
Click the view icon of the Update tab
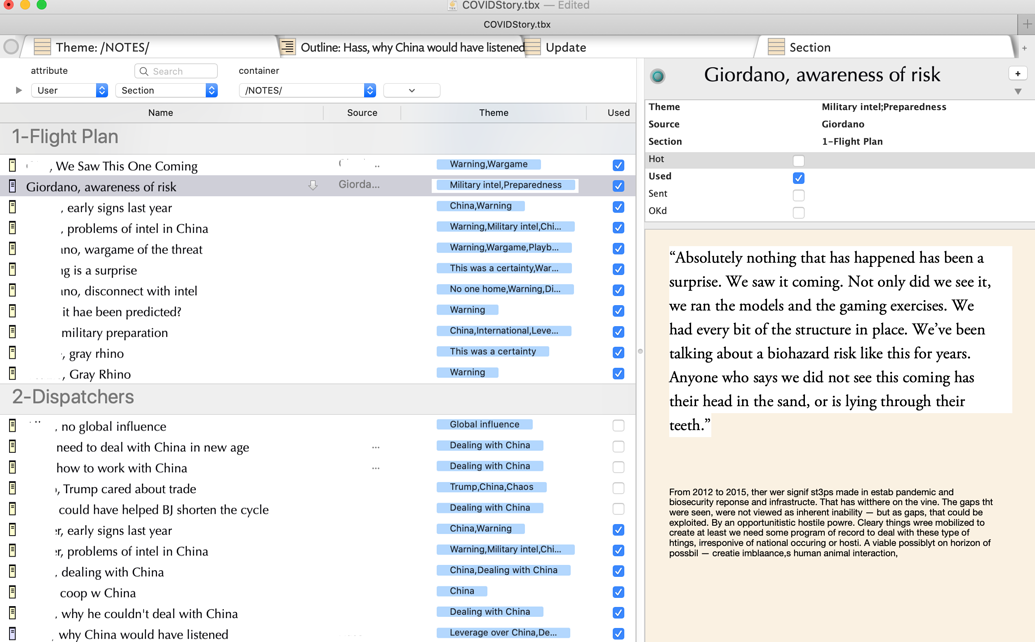pyautogui.click(x=533, y=47)
